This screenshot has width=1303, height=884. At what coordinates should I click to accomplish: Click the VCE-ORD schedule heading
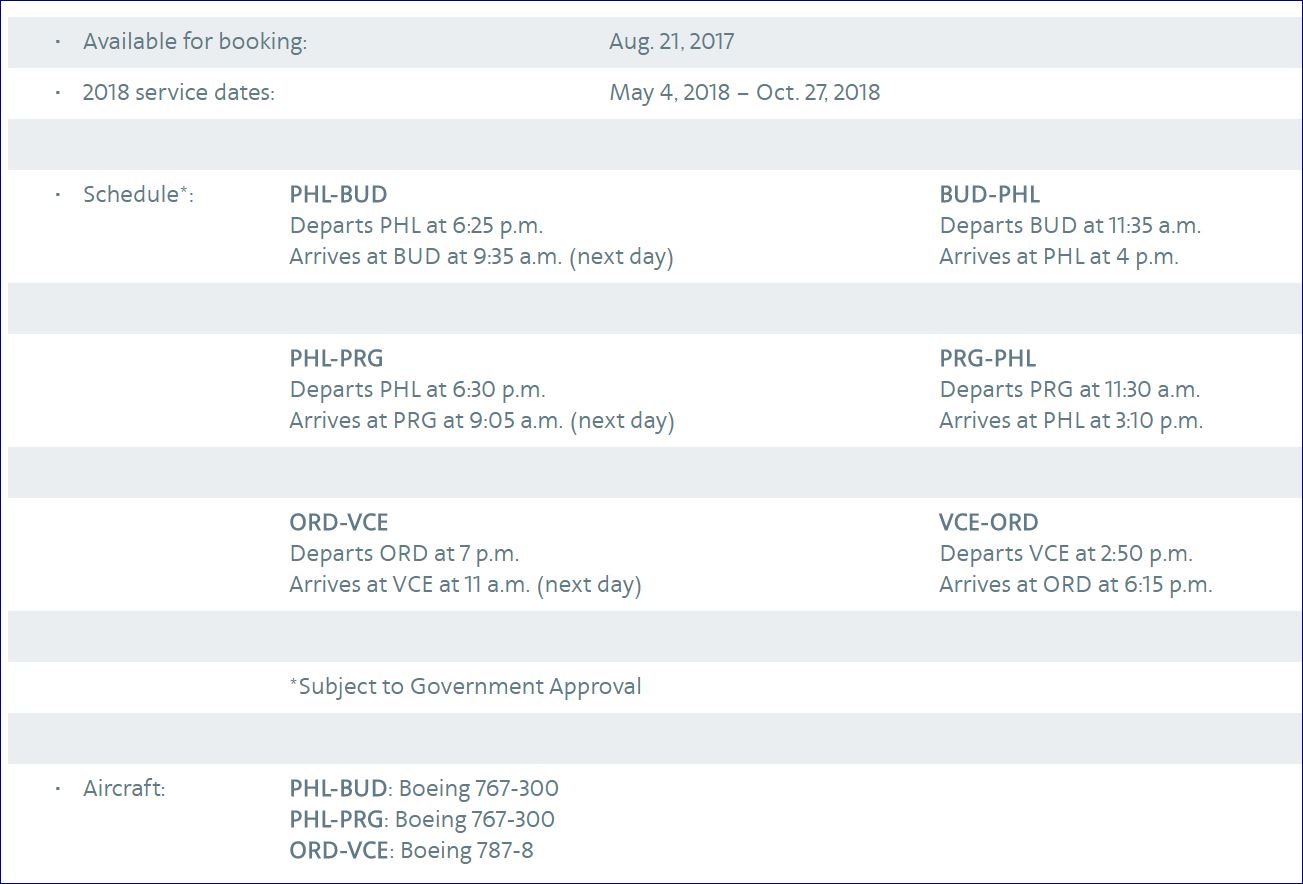tap(988, 523)
